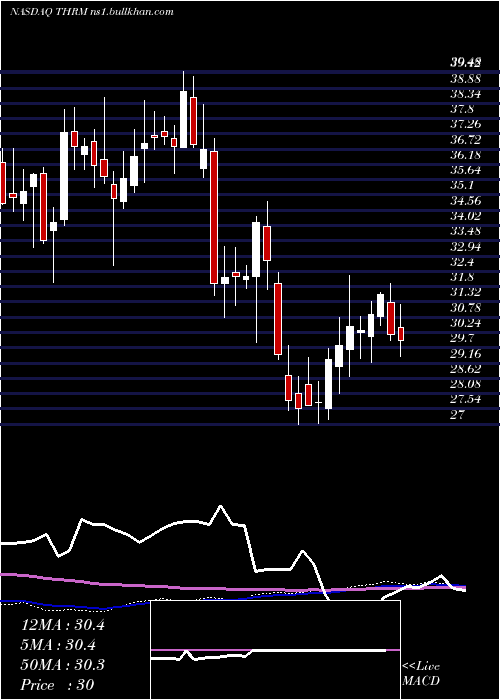Click the 37.26 price axis label

click(466, 125)
